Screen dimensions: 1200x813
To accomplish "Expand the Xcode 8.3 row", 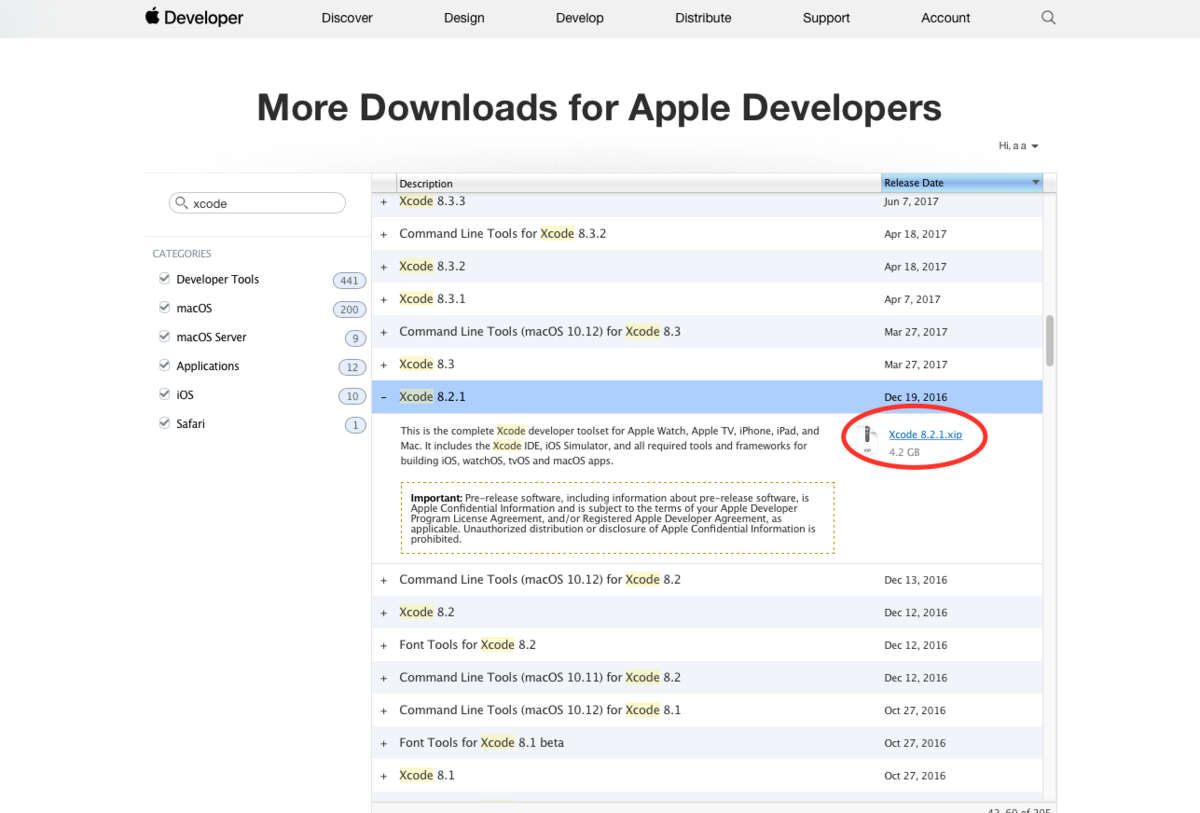I will [384, 365].
